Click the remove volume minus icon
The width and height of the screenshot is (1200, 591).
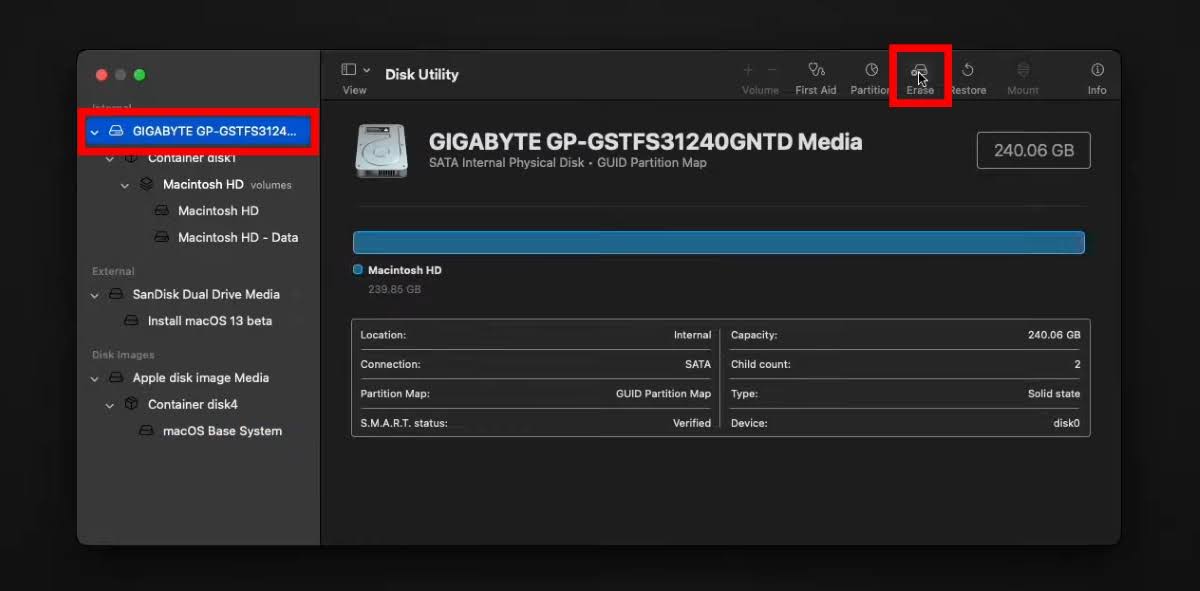(772, 70)
